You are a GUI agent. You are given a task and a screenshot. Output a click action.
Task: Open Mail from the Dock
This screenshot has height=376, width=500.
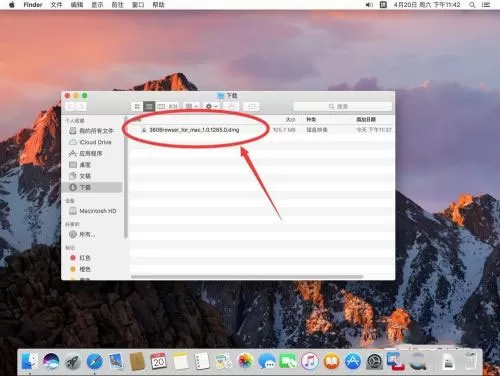click(116, 361)
